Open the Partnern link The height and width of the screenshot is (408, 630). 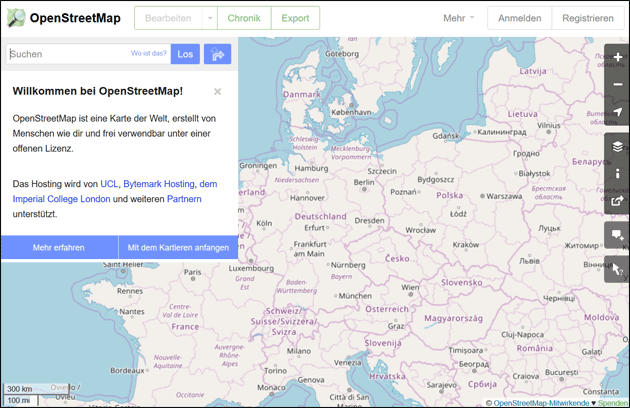(x=184, y=199)
